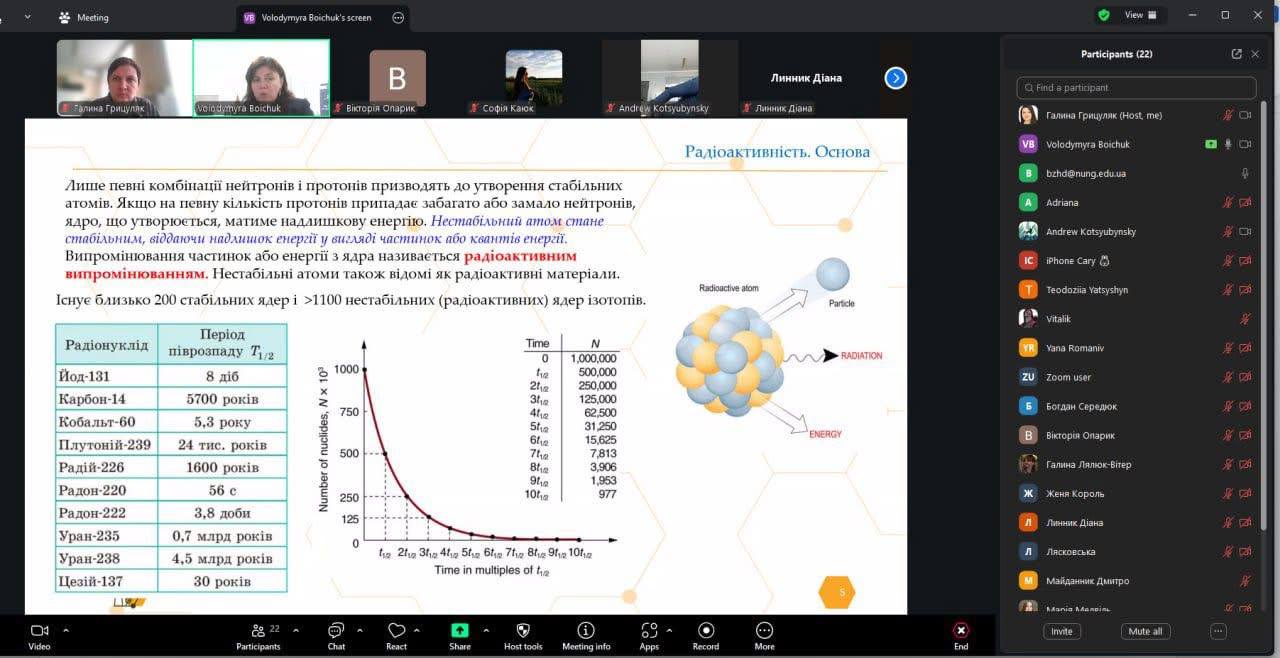Image resolution: width=1280 pixels, height=658 pixels.
Task: Open the Chat panel icon
Action: [x=336, y=631]
